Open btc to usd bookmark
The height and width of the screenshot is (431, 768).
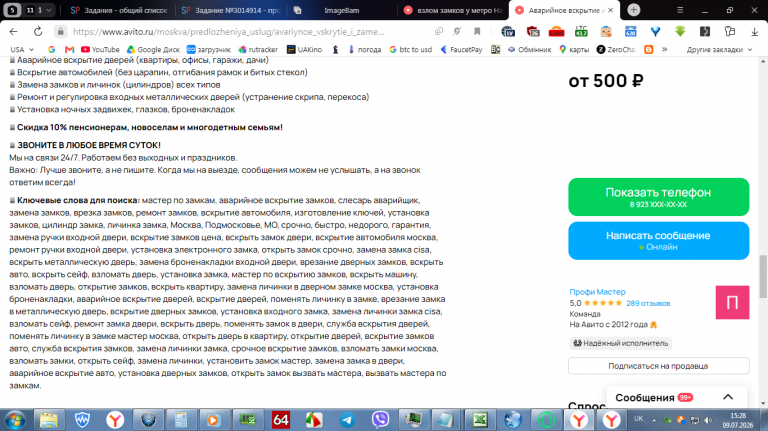[410, 49]
